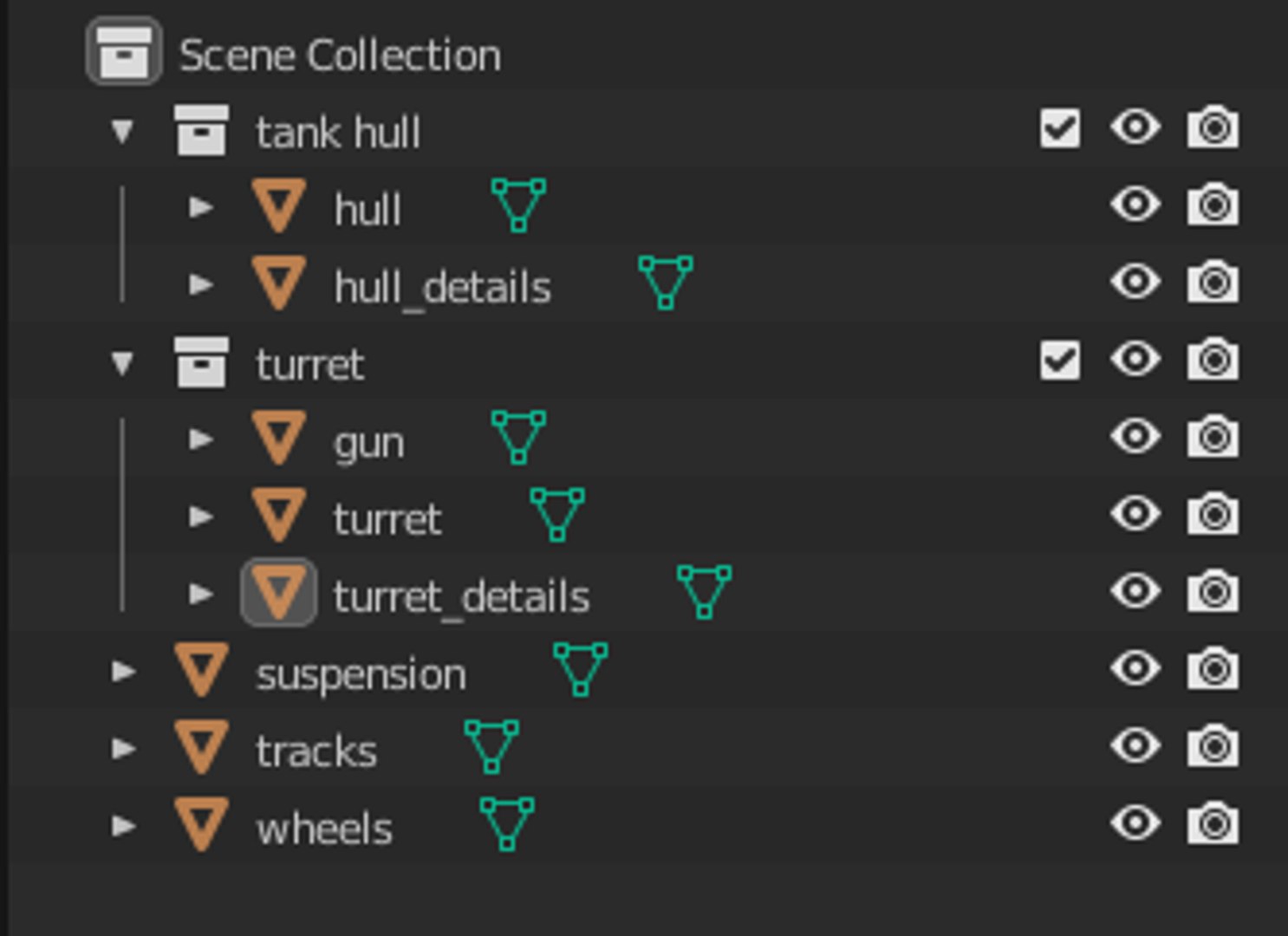The image size is (1288, 936).
Task: Click the mesh data icon beside suspension
Action: [x=580, y=669]
